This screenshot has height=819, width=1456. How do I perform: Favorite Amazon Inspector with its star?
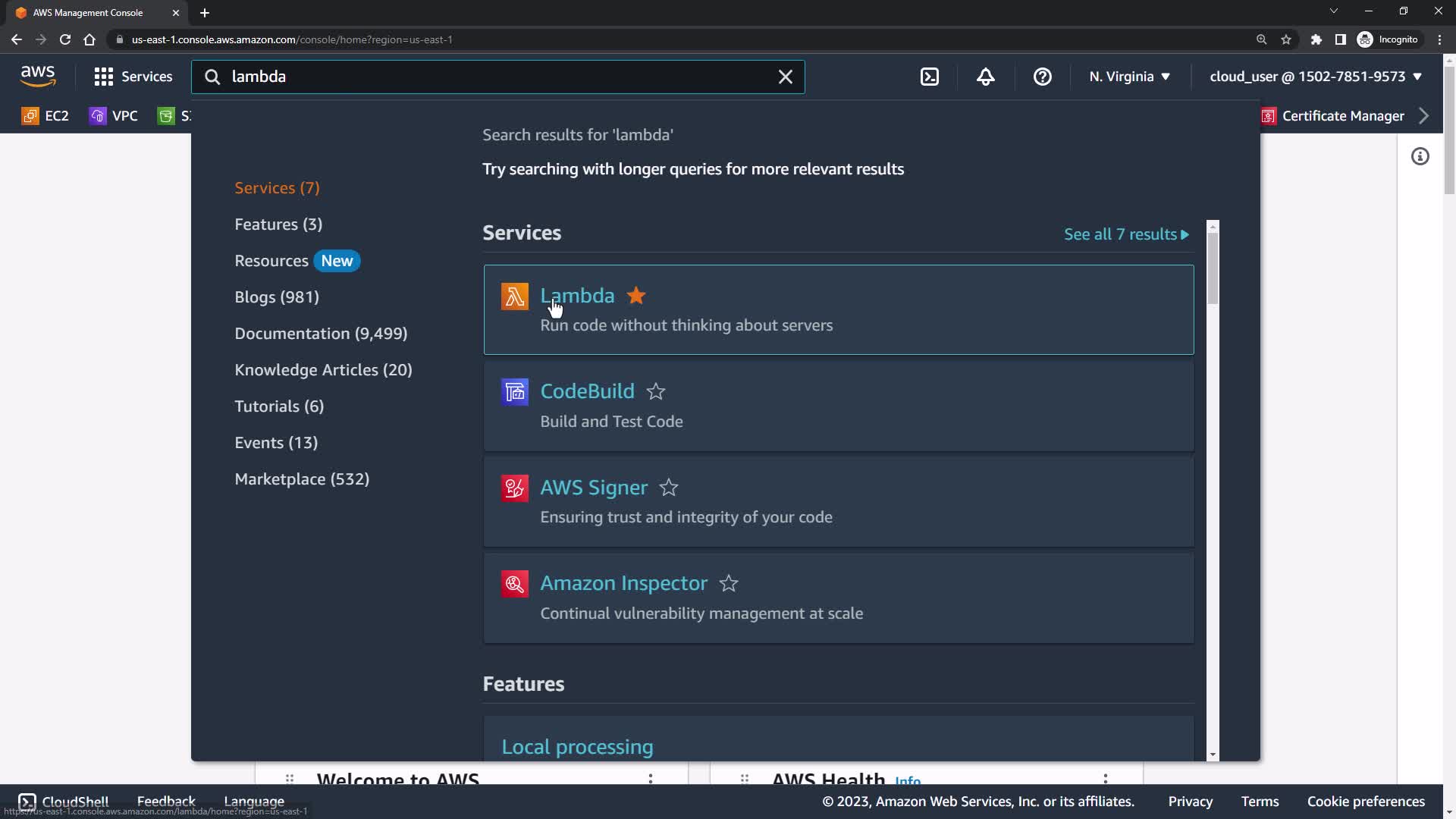point(729,583)
